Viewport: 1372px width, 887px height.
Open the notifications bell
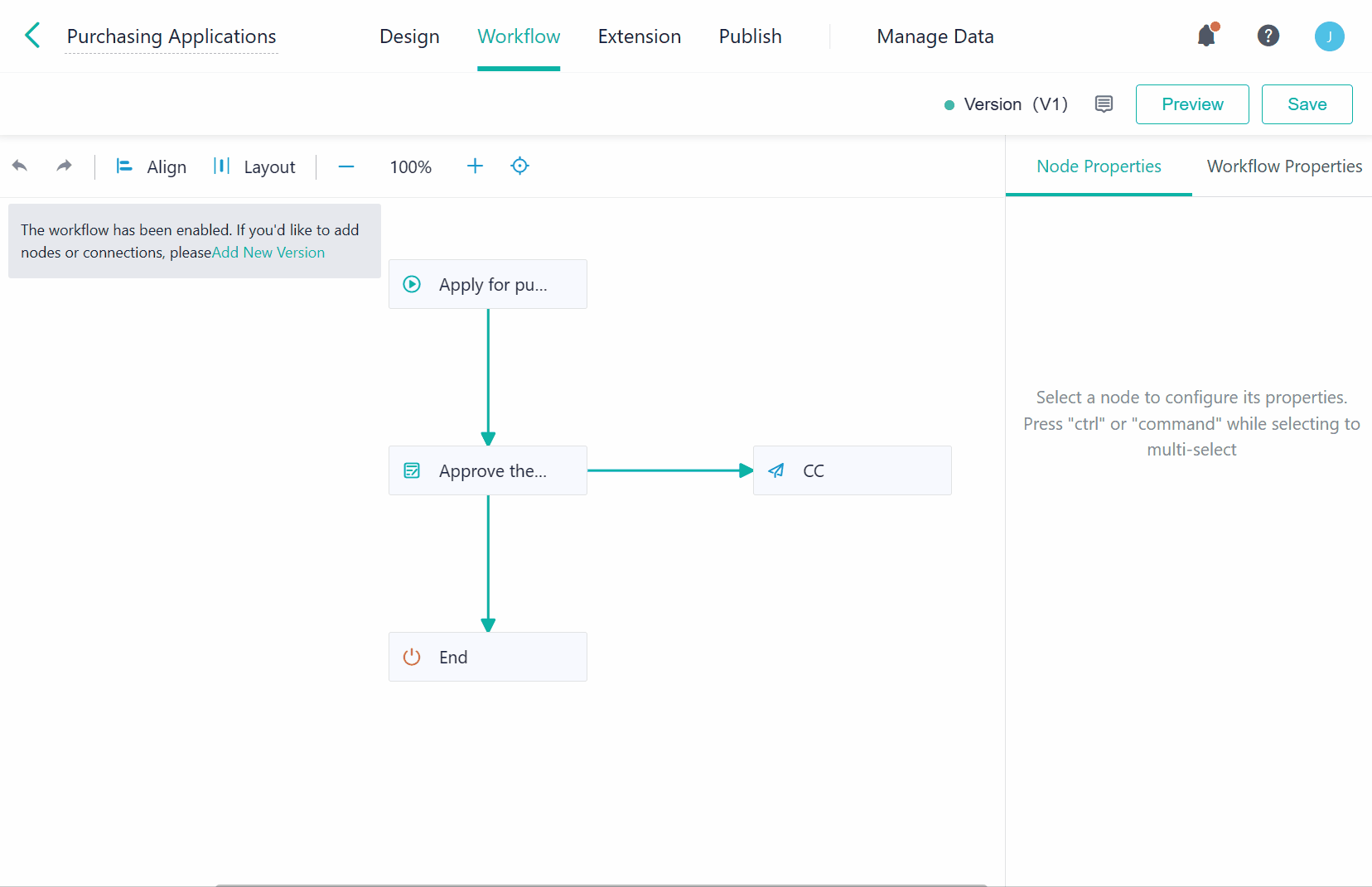pos(1206,36)
